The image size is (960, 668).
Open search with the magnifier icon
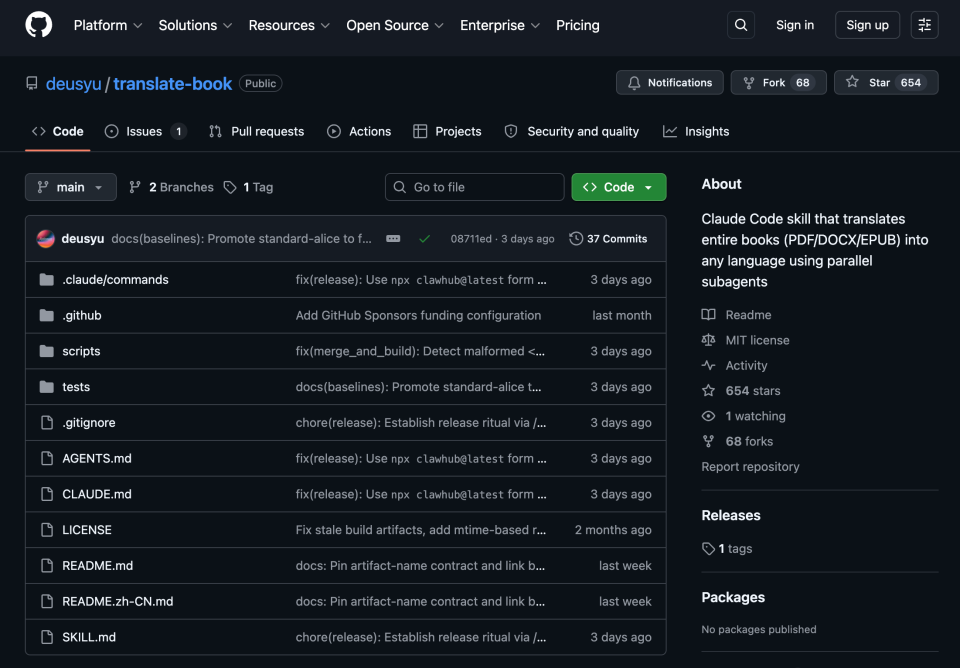[x=741, y=25]
